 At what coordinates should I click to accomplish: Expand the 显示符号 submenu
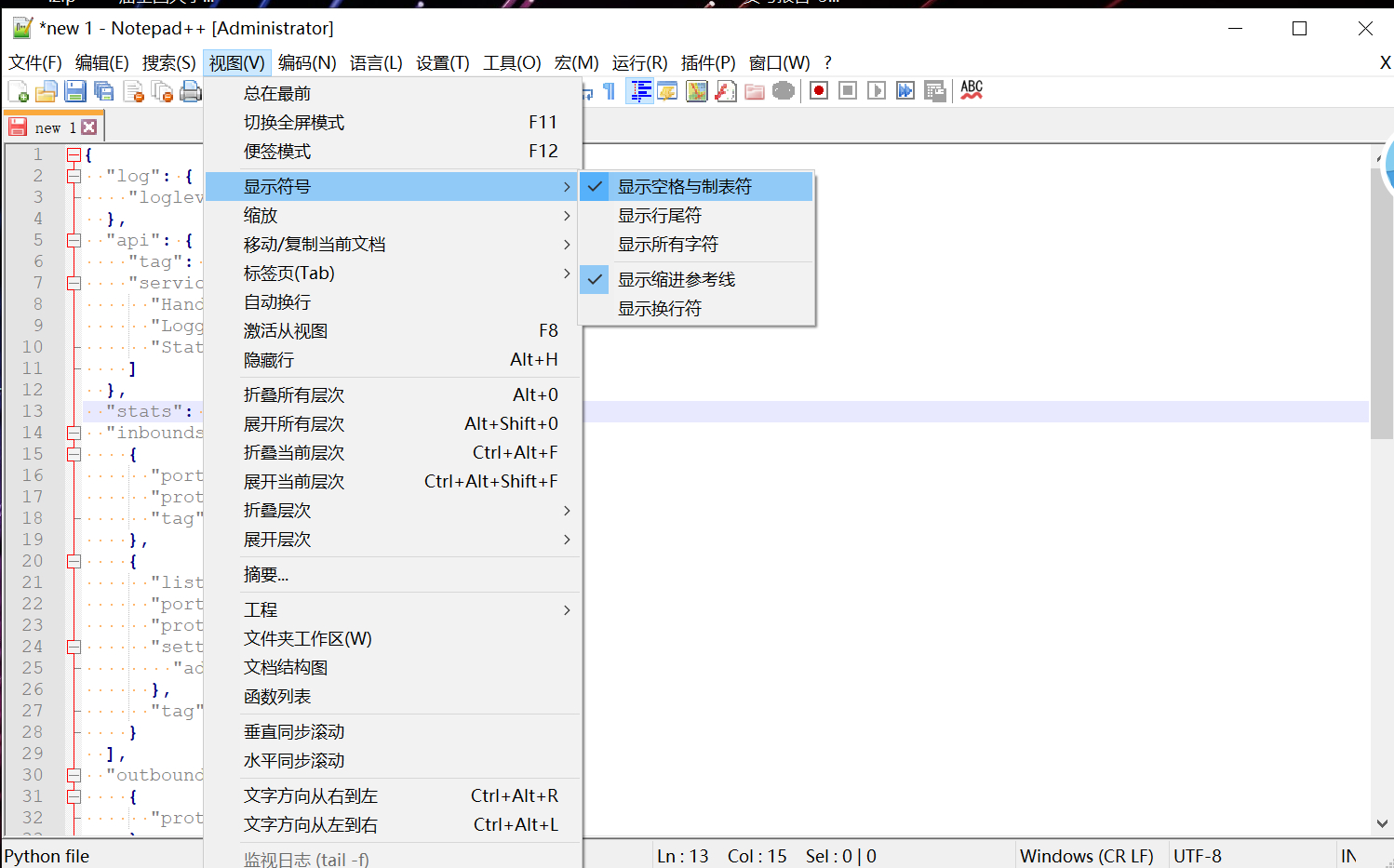pyautogui.click(x=393, y=186)
